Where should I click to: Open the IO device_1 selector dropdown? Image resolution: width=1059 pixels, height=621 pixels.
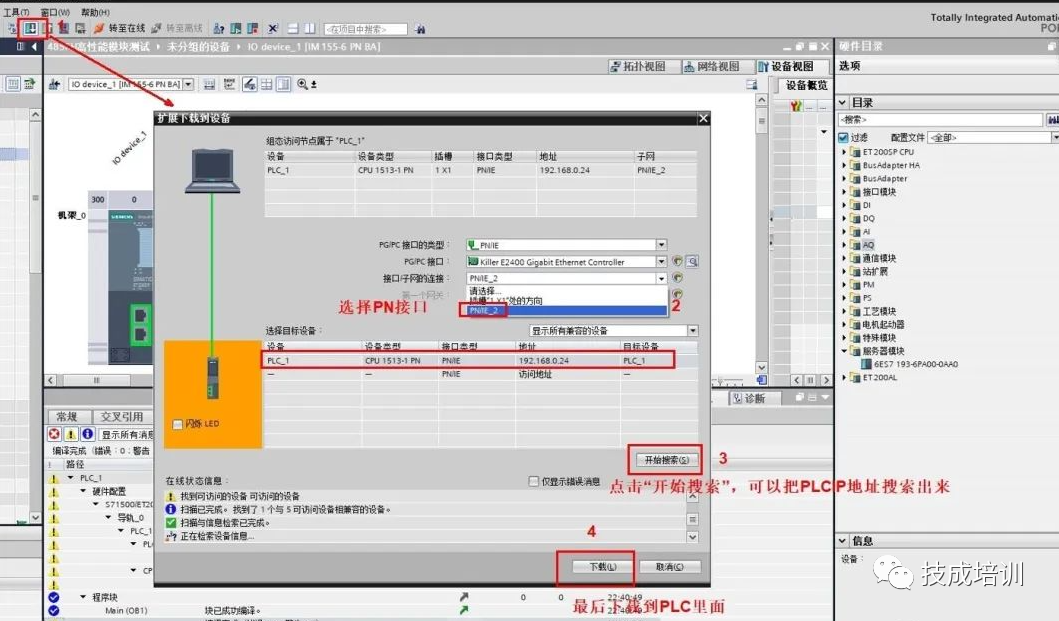188,84
